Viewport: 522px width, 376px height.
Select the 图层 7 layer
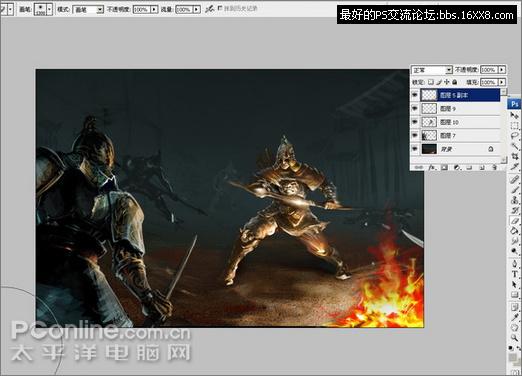coord(460,135)
